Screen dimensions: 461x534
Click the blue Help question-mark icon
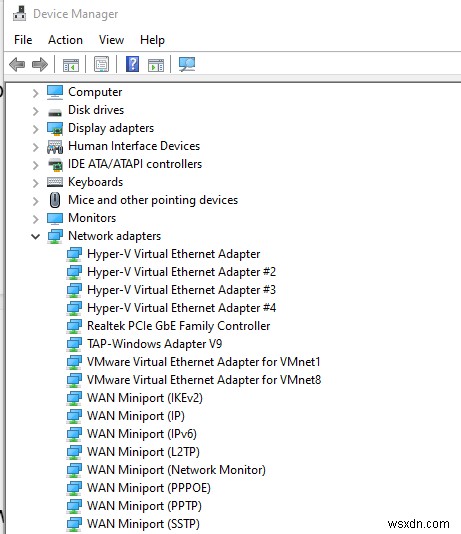(132, 64)
